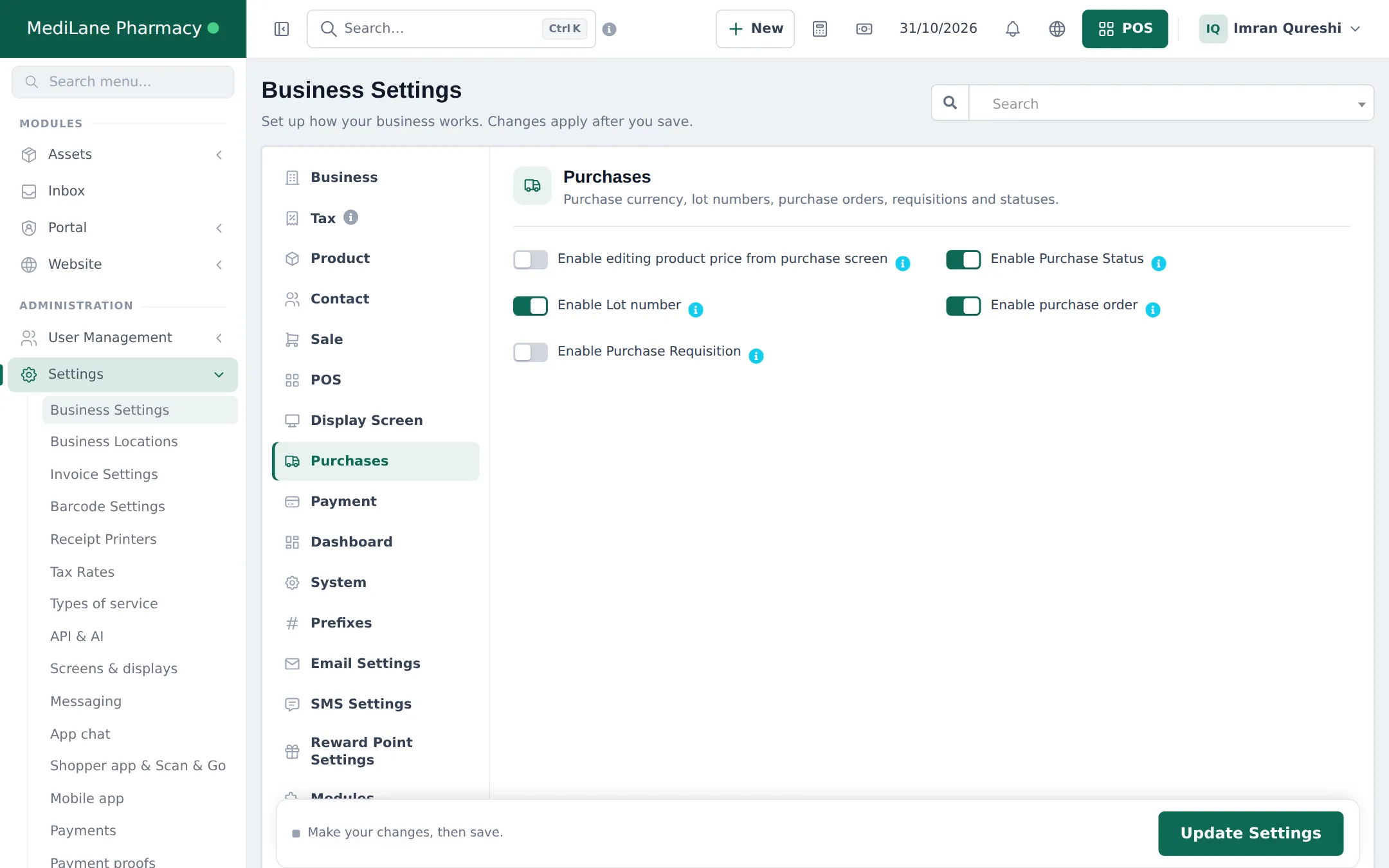Viewport: 1389px width, 868px height.
Task: Open the settings Search combo box arrow
Action: tap(1361, 104)
